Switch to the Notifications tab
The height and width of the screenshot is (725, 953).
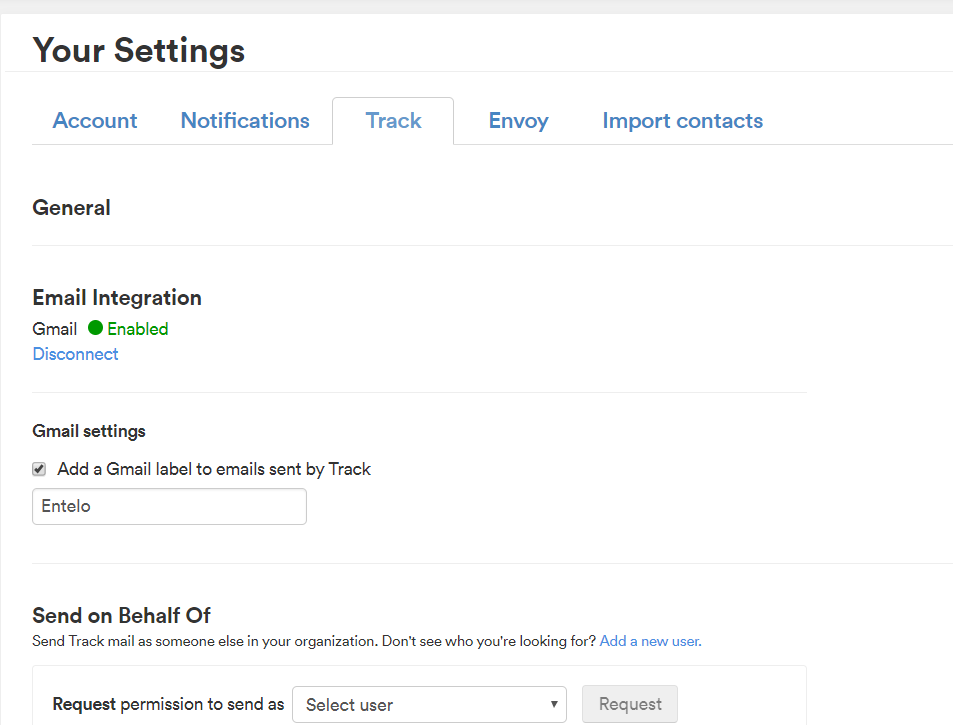(x=245, y=120)
